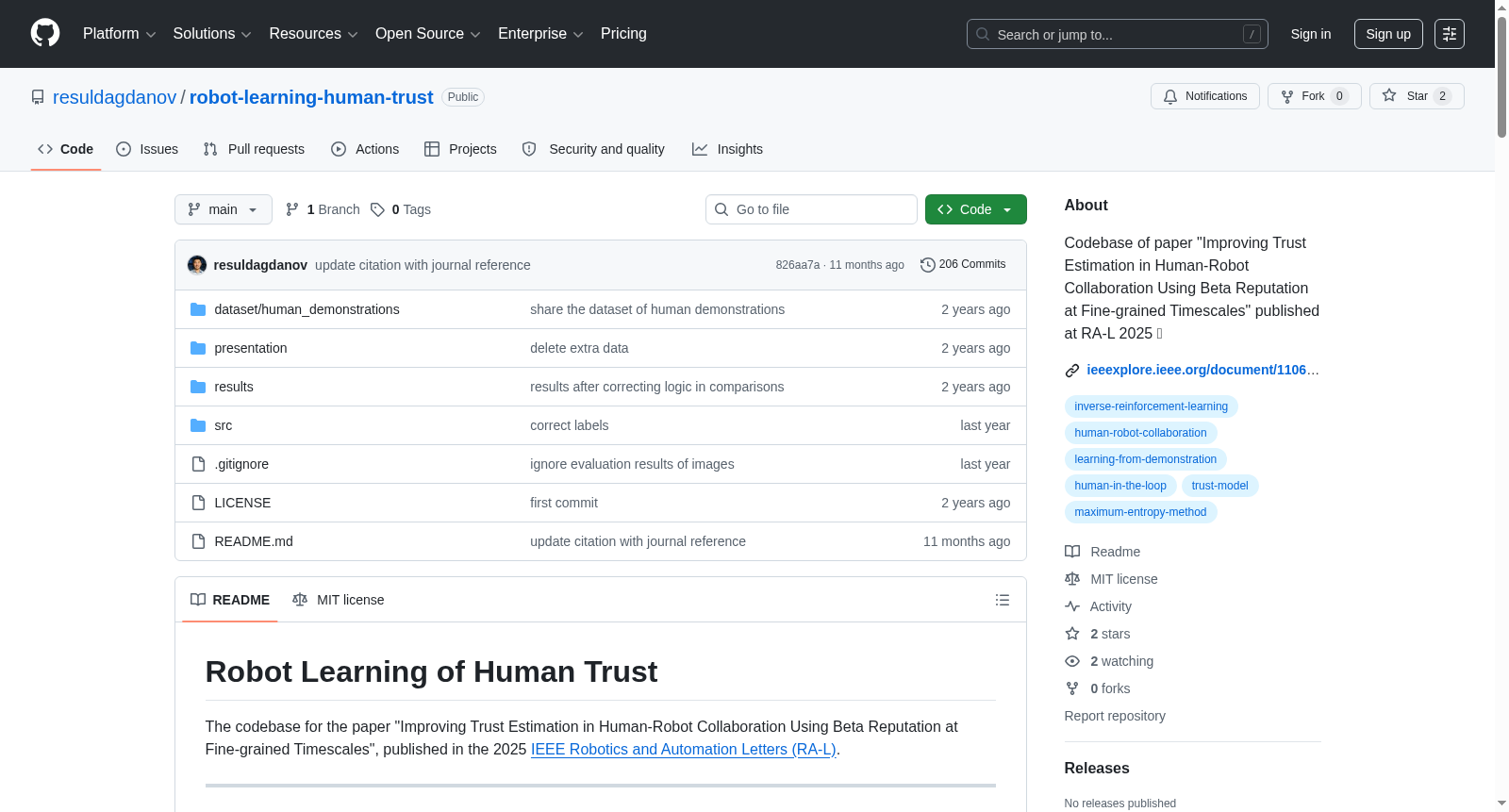
Task: Open commit message 'correct labels'
Action: [x=570, y=425]
